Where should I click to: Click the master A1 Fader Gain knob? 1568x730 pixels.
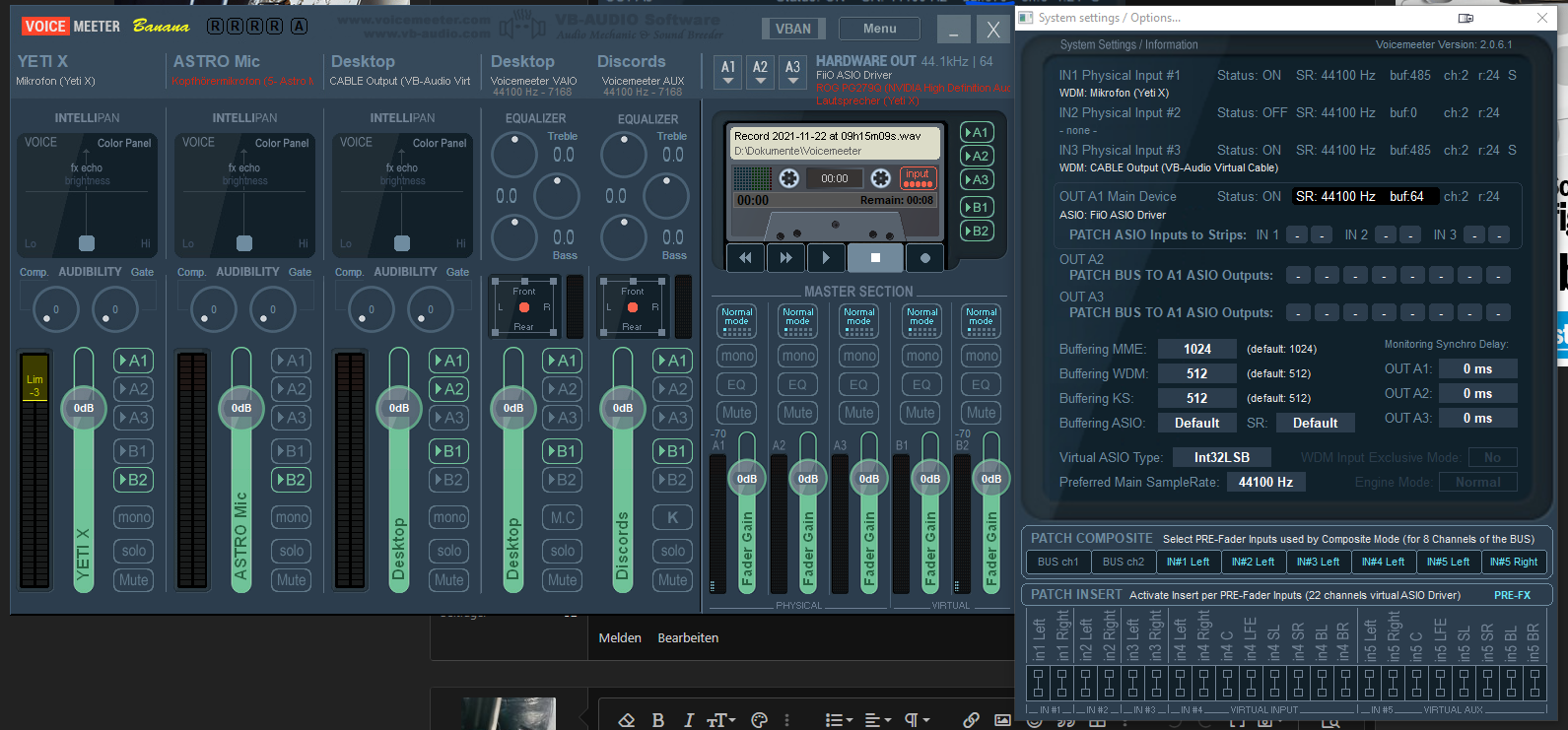[x=747, y=479]
